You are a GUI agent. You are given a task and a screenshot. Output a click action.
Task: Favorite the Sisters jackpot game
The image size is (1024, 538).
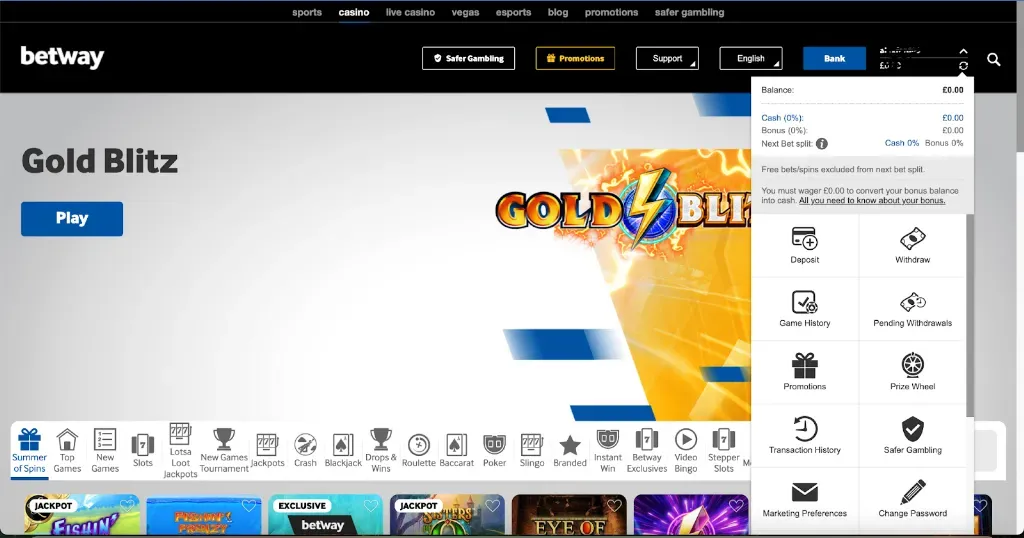(492, 505)
